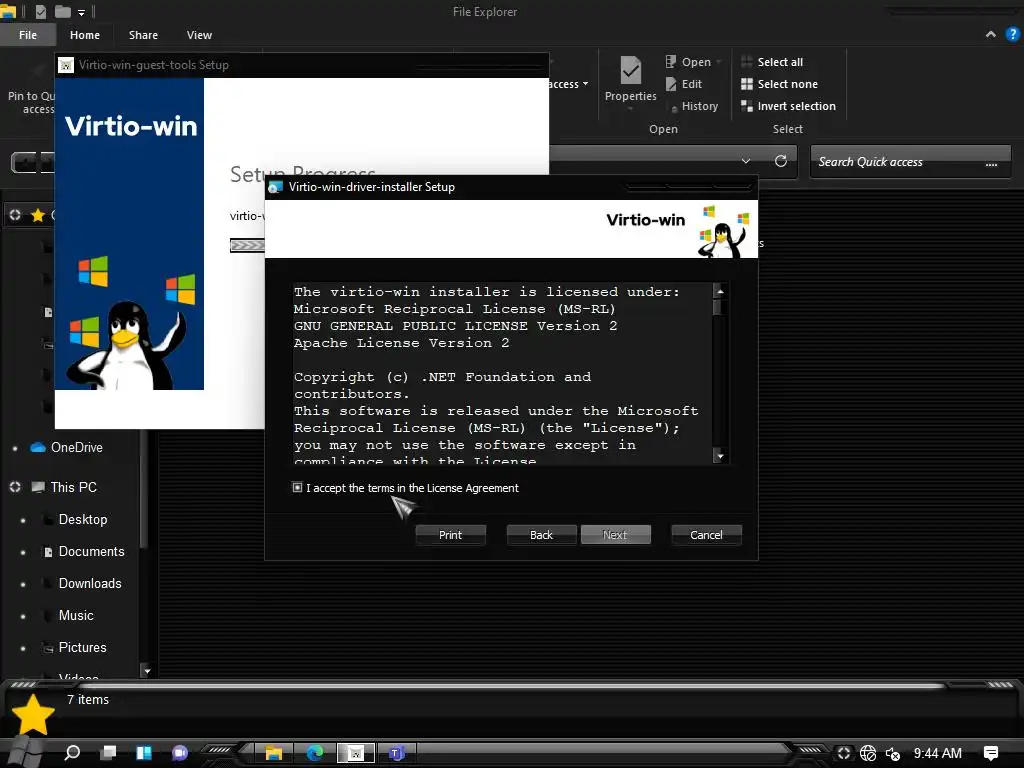Click the Back button in the installer

541,535
